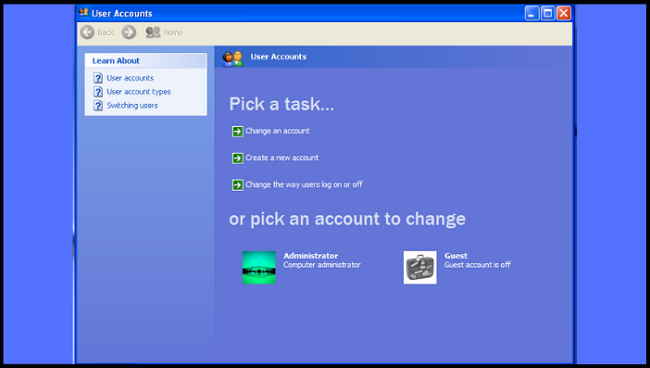650x368 pixels.
Task: Choose 'Change an account' task
Action: 277,131
